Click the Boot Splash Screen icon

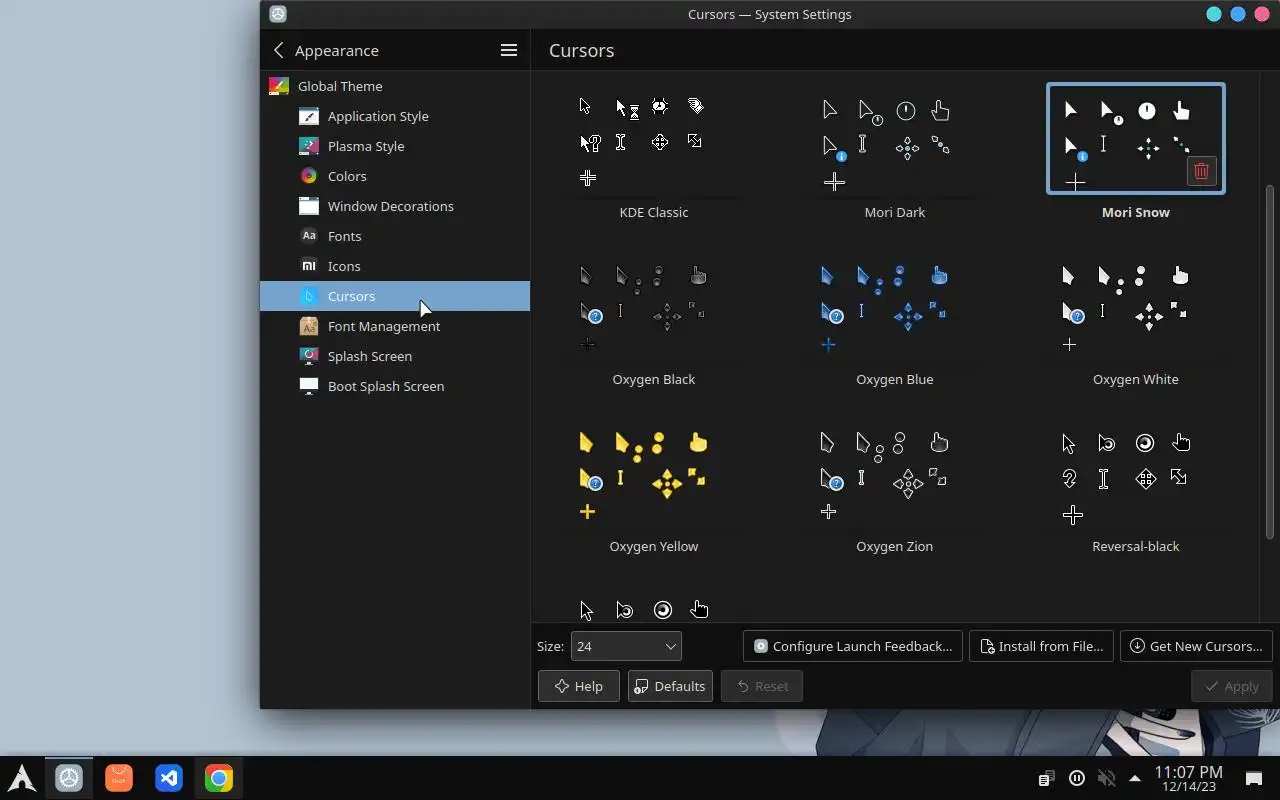[309, 386]
